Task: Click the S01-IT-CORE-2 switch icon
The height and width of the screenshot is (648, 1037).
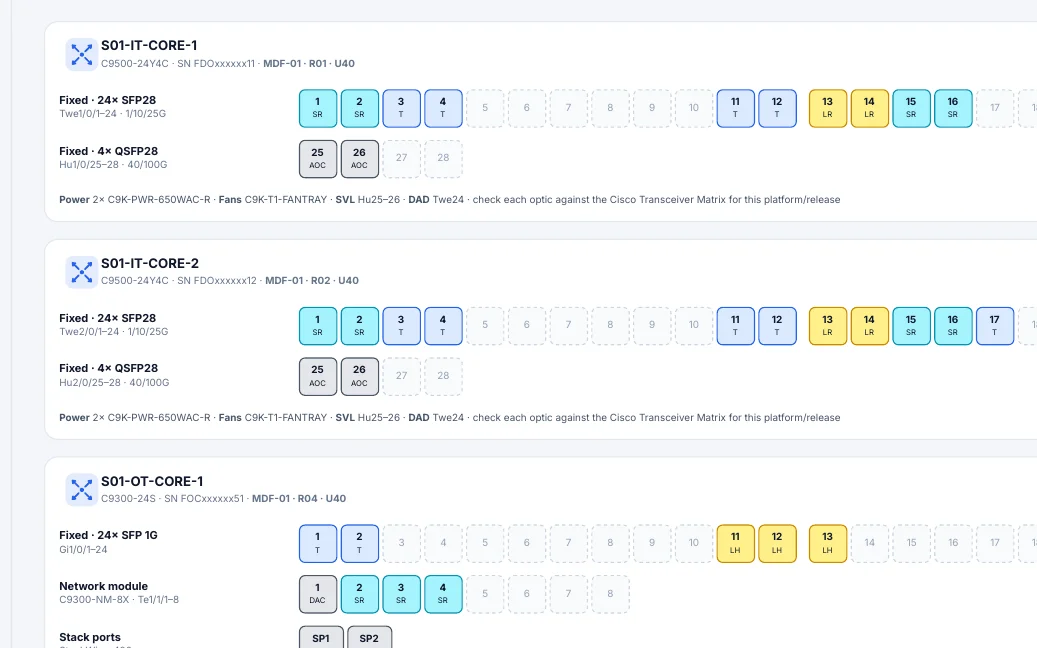Action: click(x=81, y=272)
